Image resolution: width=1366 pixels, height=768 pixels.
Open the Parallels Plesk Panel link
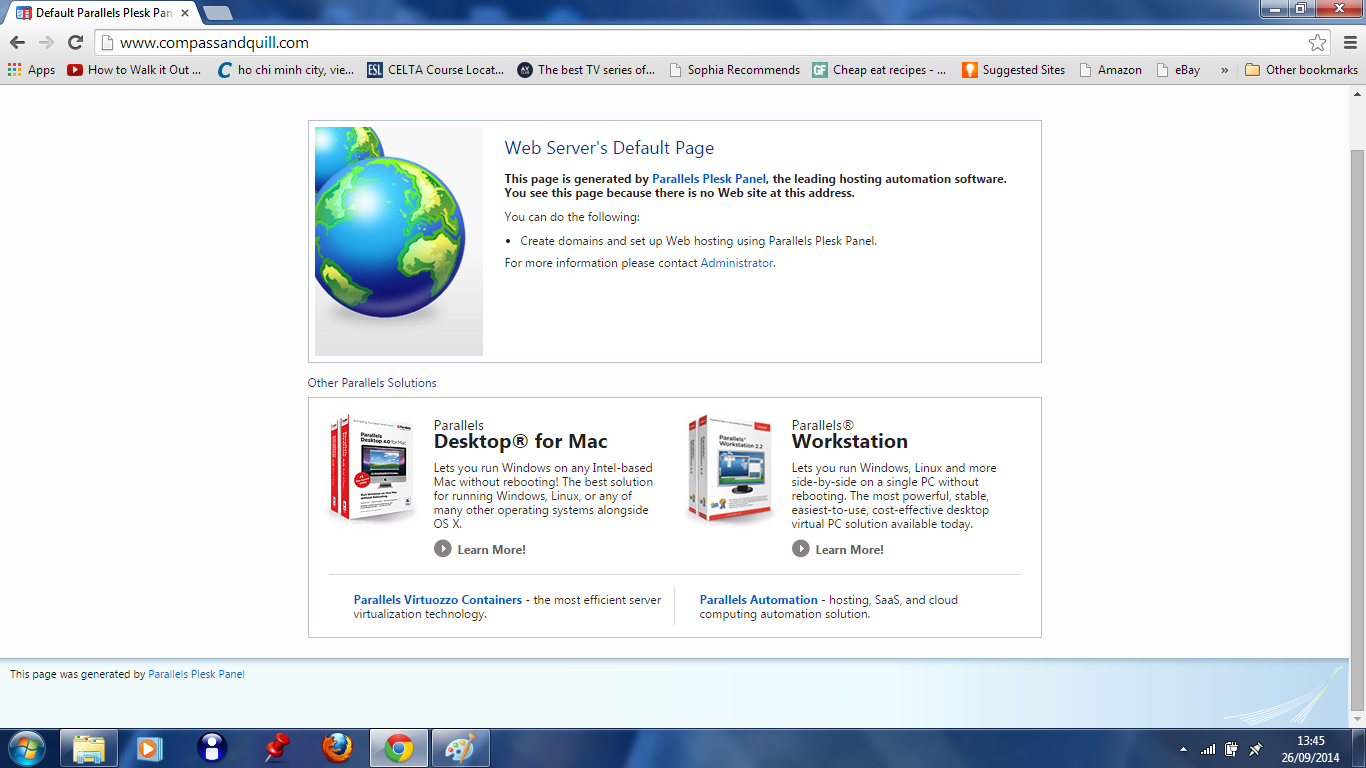click(x=708, y=179)
